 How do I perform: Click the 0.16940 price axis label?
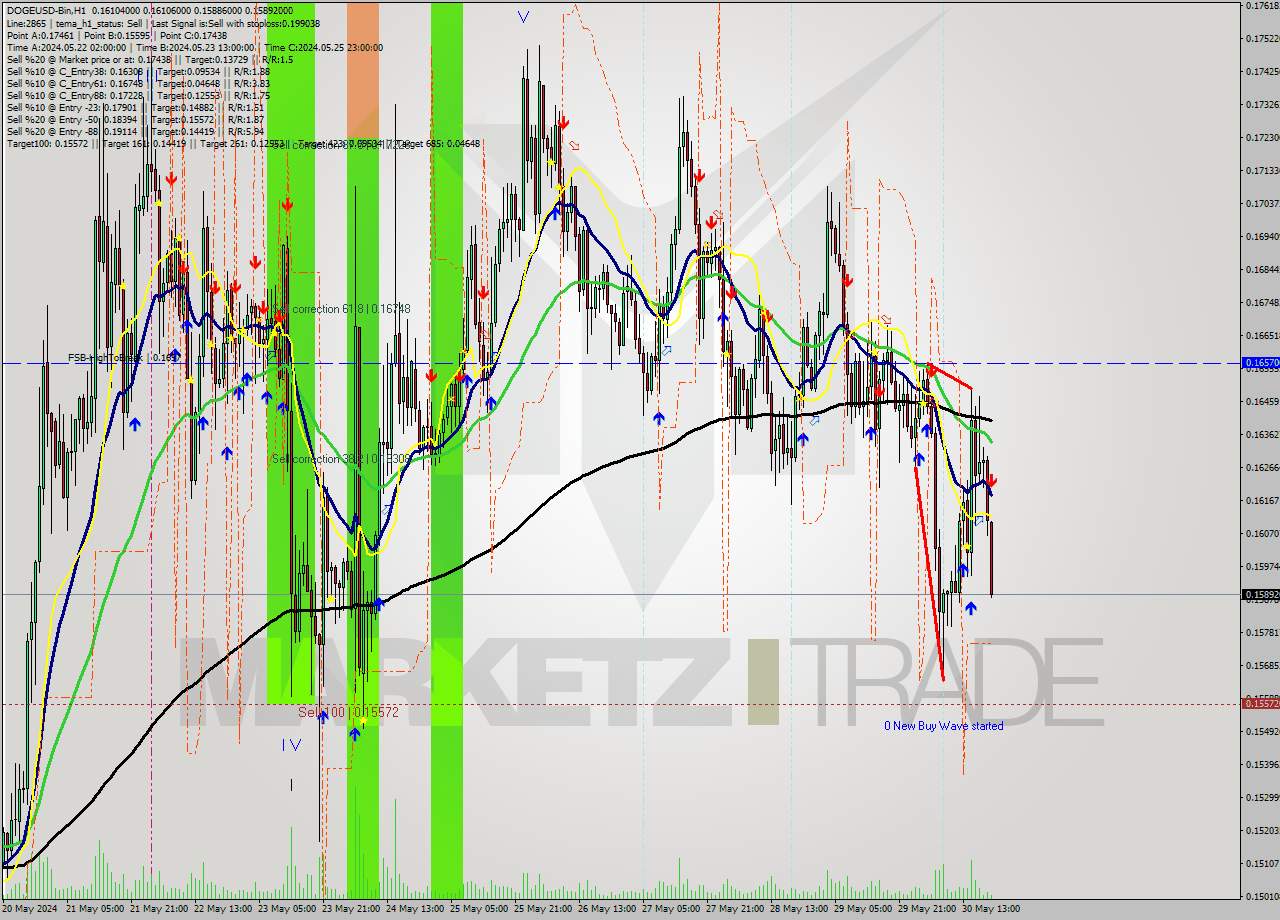point(1261,236)
